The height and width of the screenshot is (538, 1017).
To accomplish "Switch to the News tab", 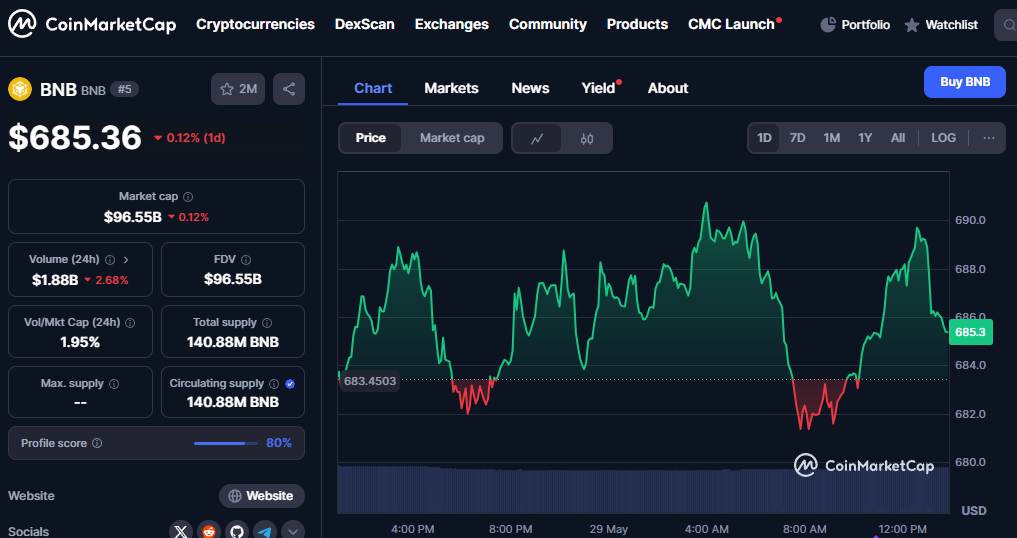I will (530, 88).
